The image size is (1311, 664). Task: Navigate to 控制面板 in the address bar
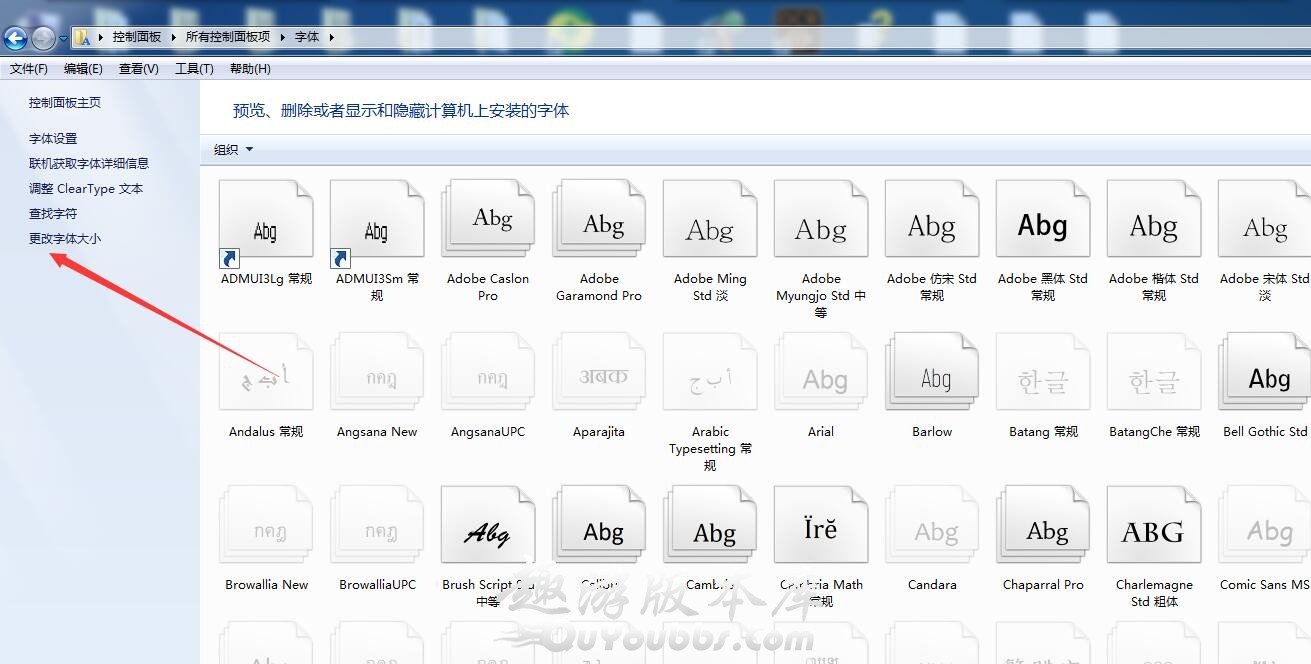(137, 37)
